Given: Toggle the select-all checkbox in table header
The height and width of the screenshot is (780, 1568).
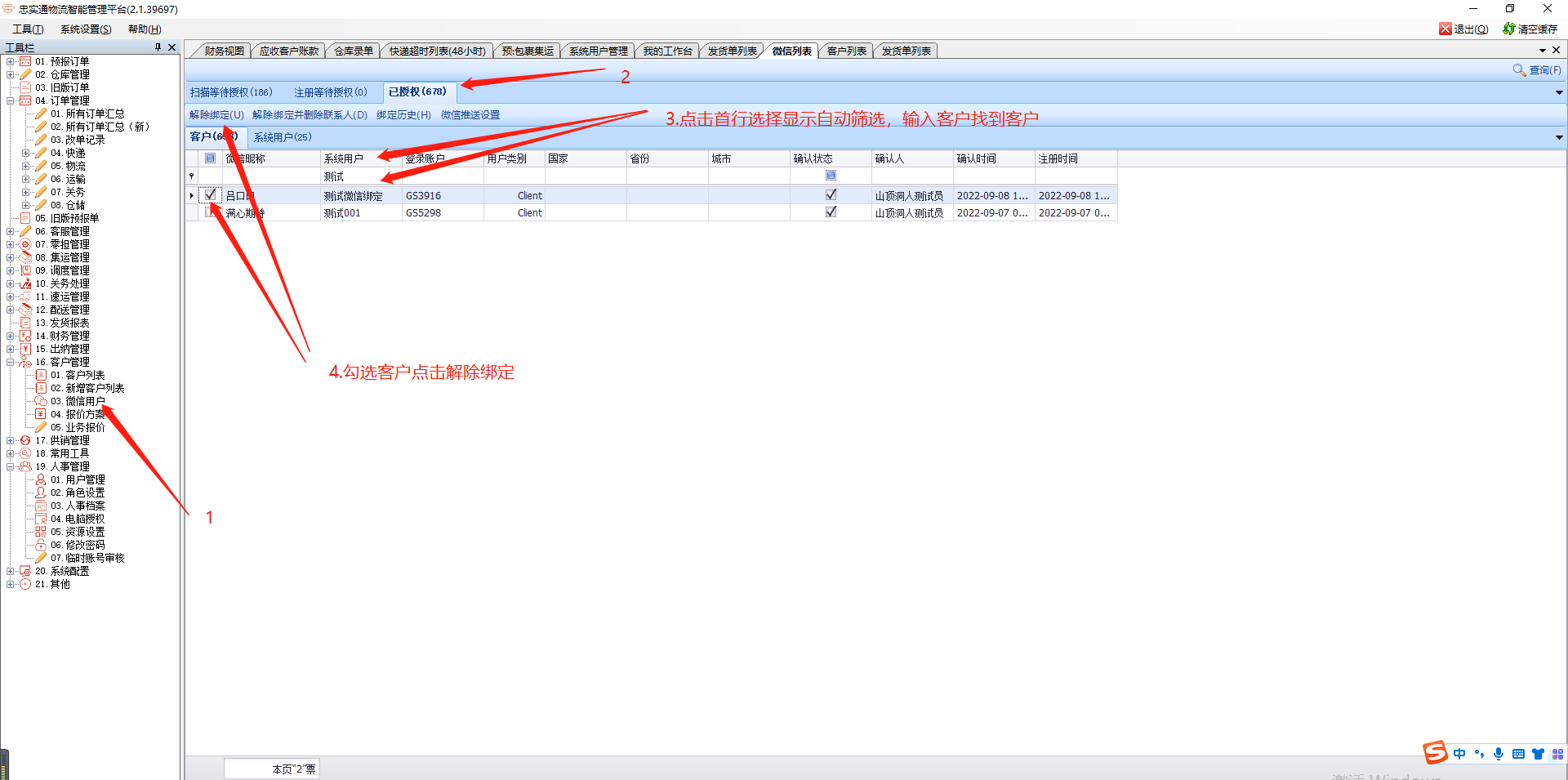Looking at the screenshot, I should point(210,158).
